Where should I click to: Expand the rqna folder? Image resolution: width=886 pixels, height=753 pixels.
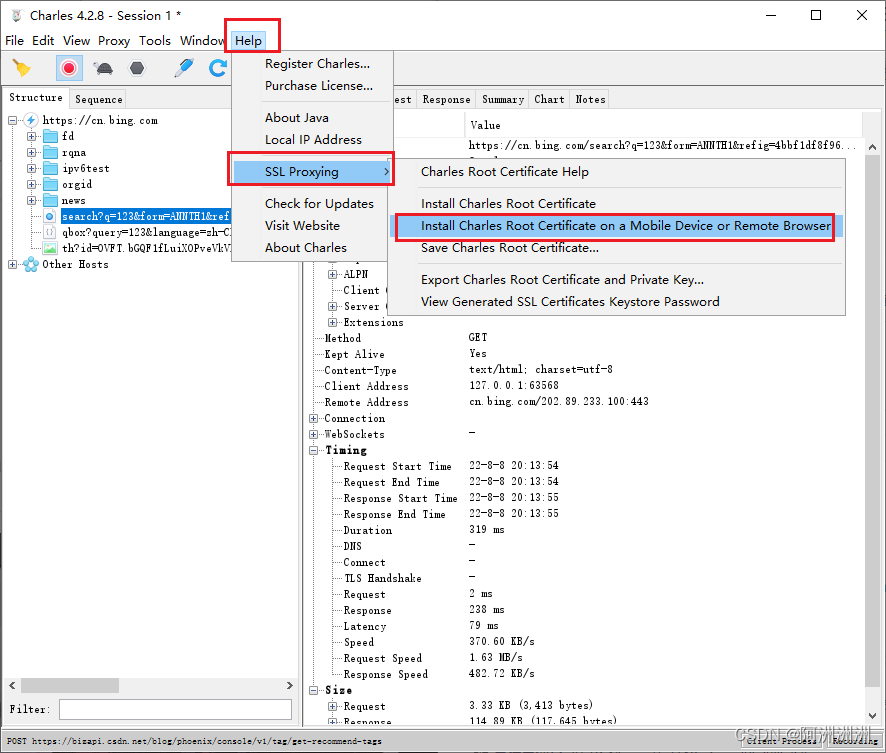click(31, 153)
